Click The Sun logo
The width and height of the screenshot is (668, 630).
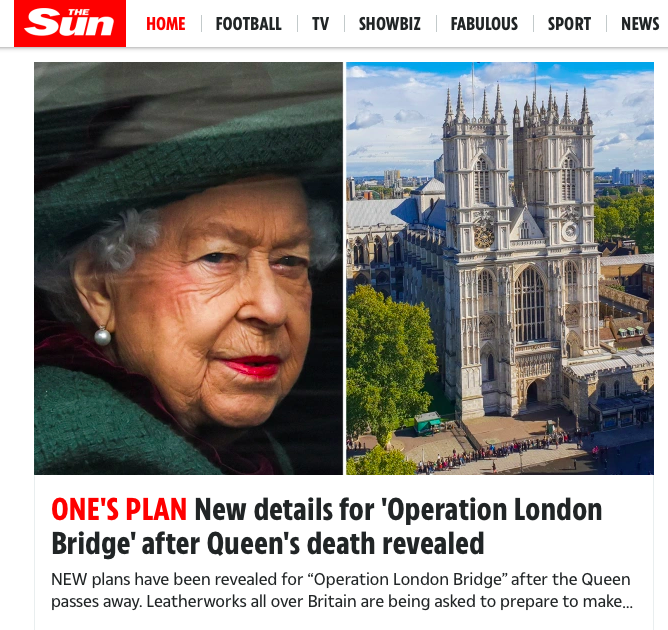pyautogui.click(x=70, y=23)
